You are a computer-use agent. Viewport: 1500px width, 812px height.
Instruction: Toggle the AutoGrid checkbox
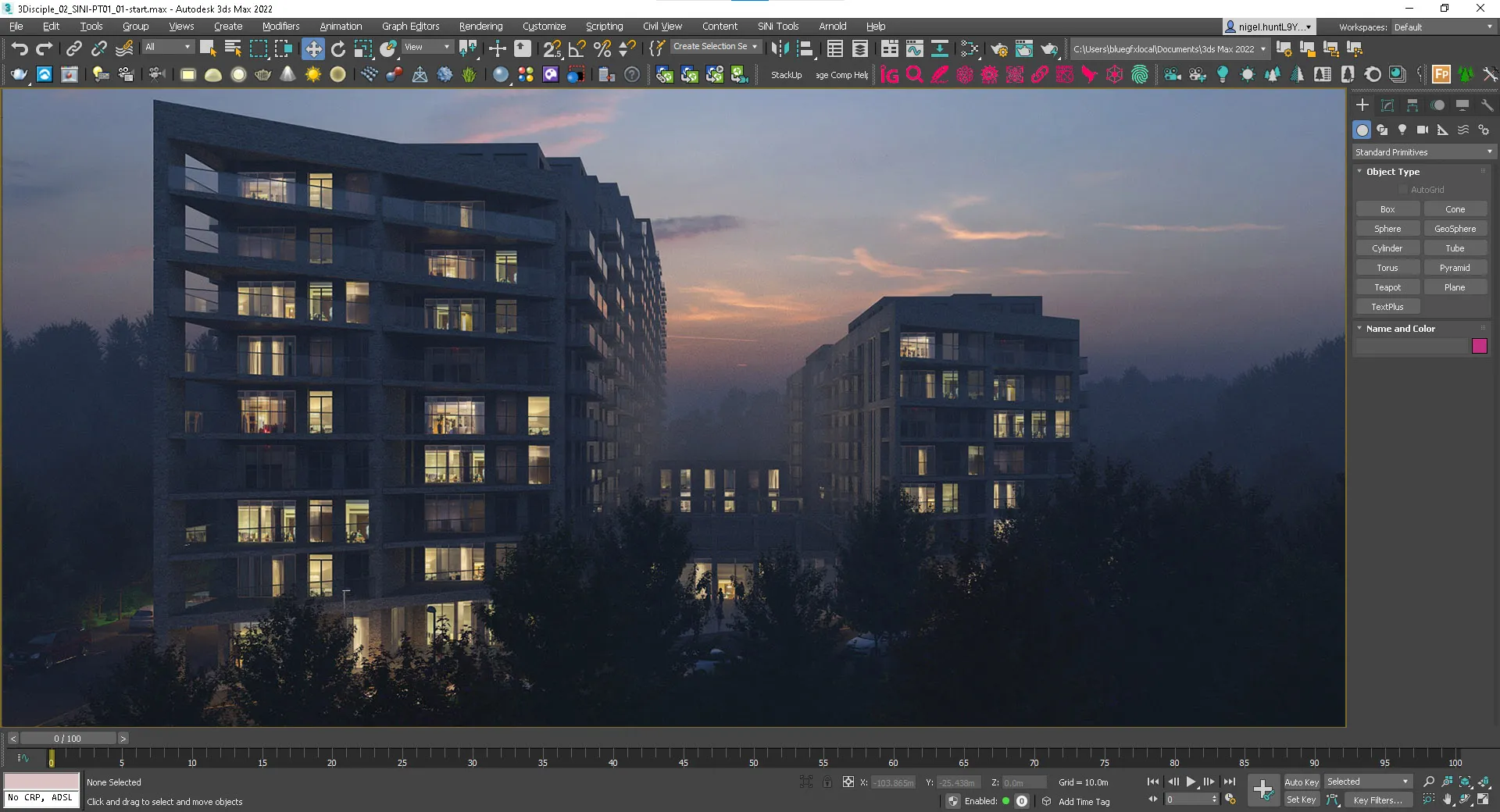1403,190
